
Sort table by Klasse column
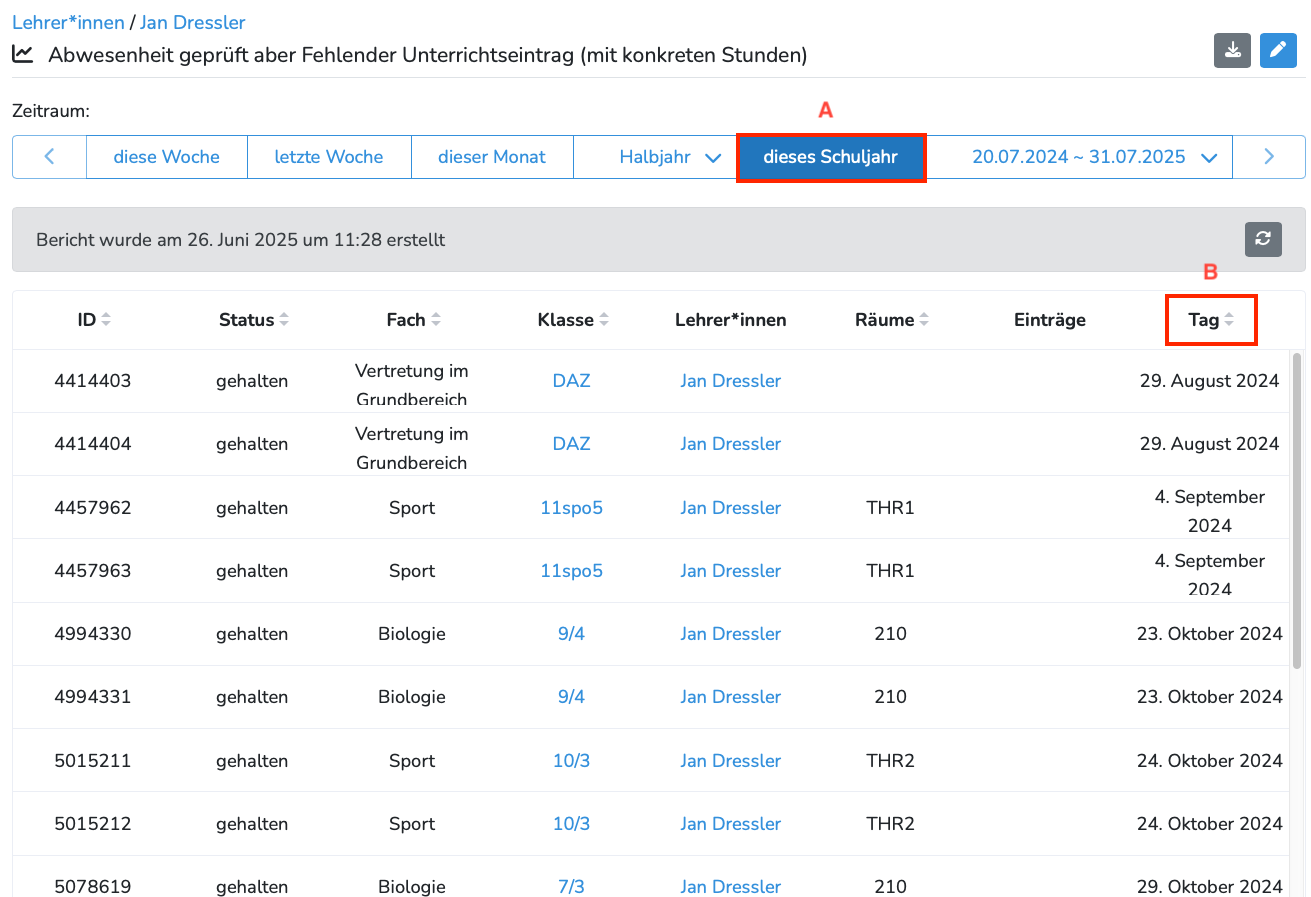(573, 320)
